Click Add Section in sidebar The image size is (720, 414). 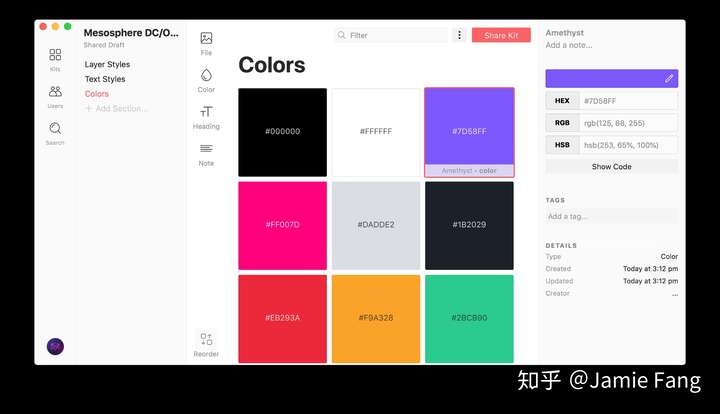[x=116, y=108]
